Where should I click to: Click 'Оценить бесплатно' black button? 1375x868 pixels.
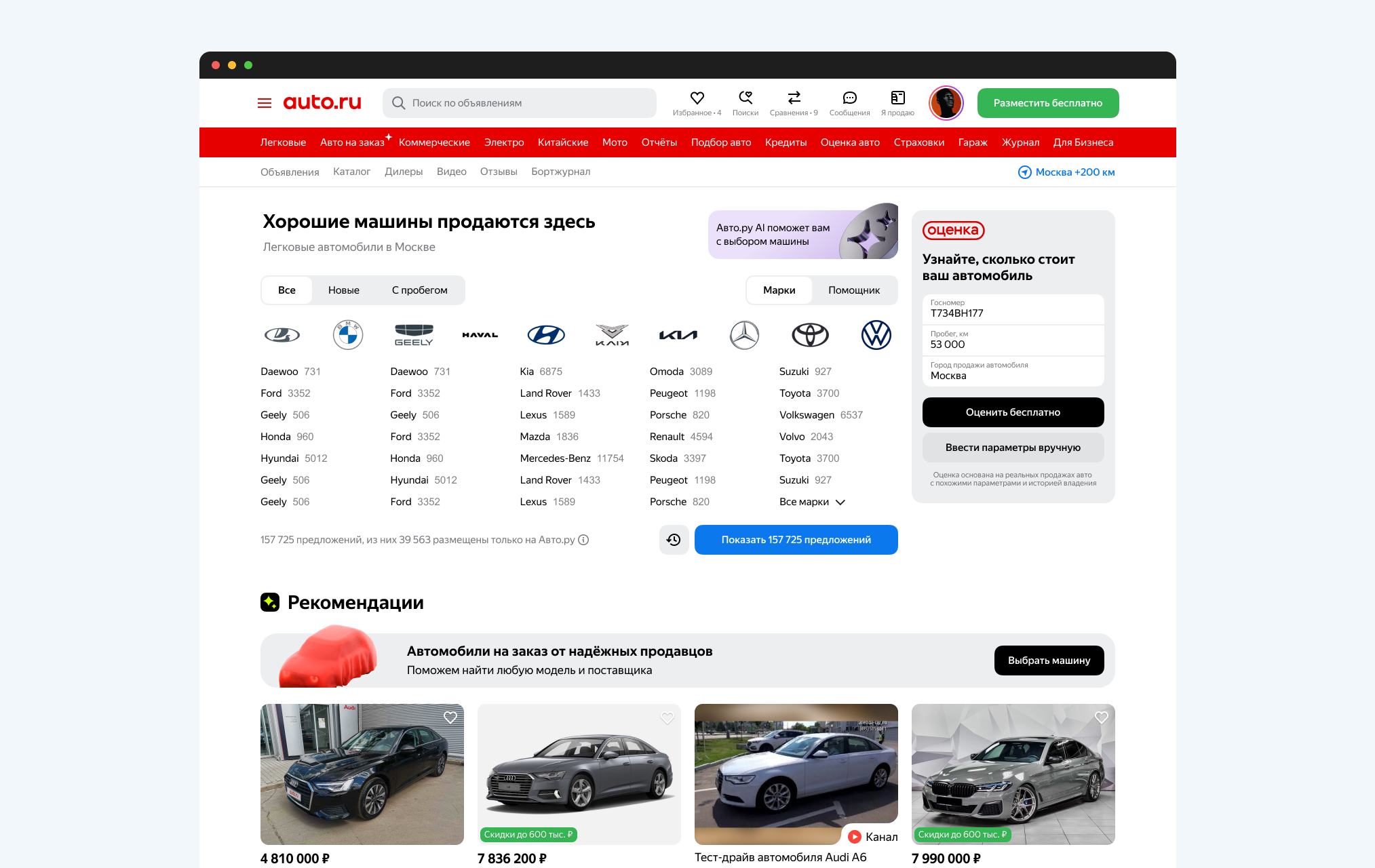1013,412
